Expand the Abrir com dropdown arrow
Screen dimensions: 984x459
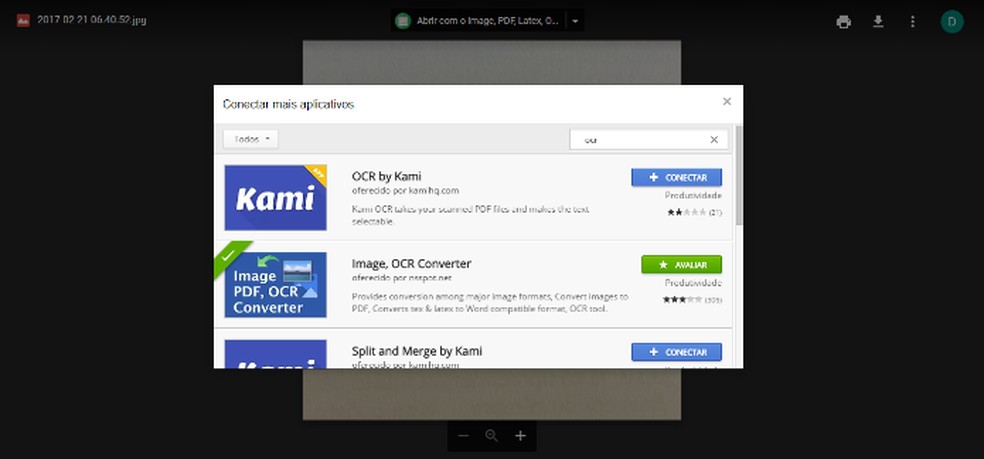(575, 21)
